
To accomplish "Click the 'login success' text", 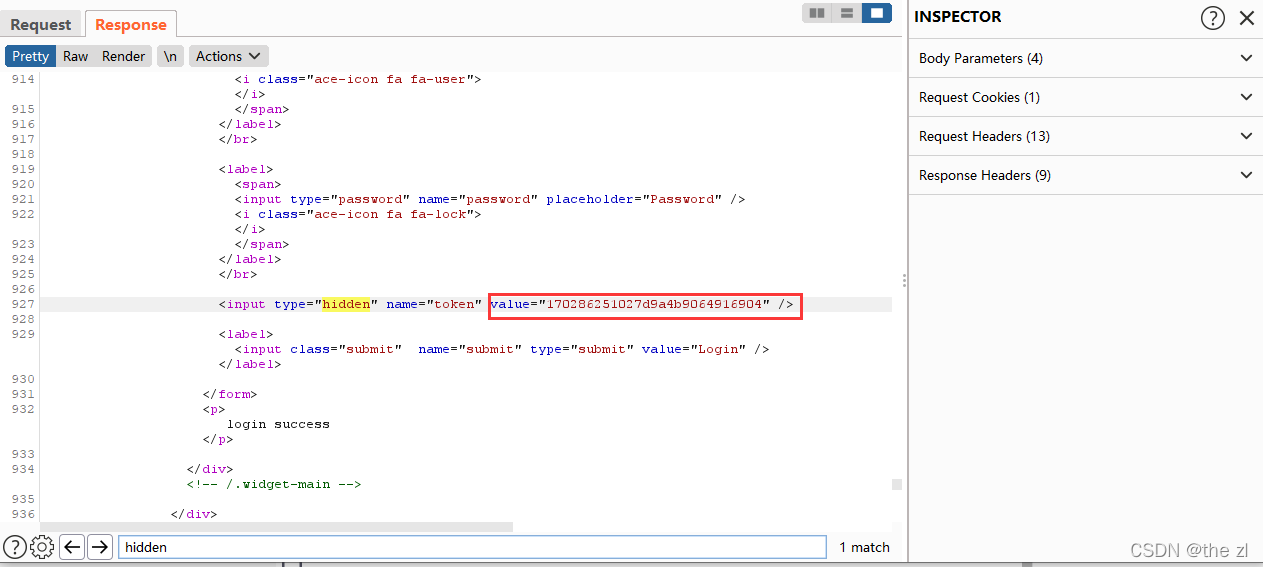I will [278, 424].
